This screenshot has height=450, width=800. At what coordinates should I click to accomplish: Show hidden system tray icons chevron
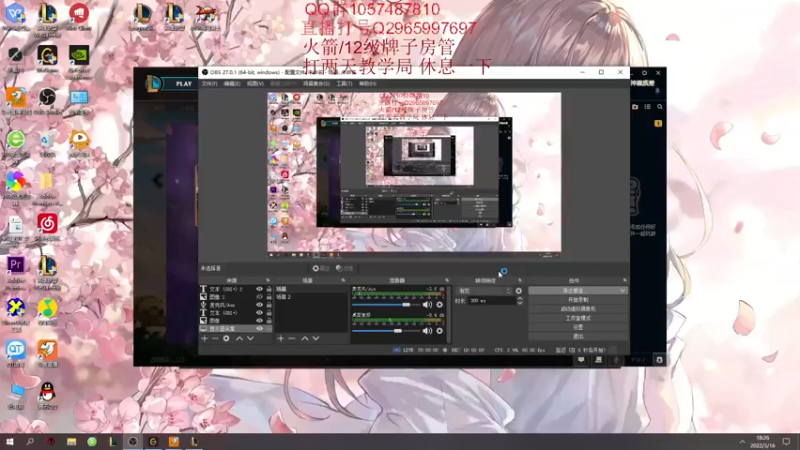(742, 442)
